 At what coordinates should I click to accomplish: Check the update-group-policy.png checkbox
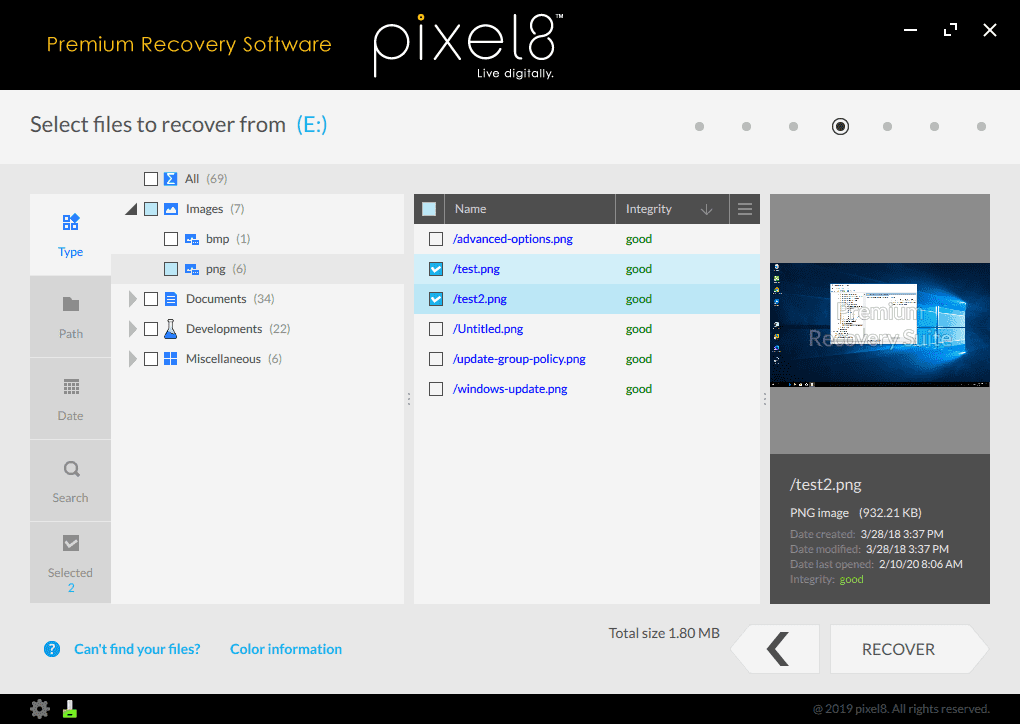click(x=436, y=358)
